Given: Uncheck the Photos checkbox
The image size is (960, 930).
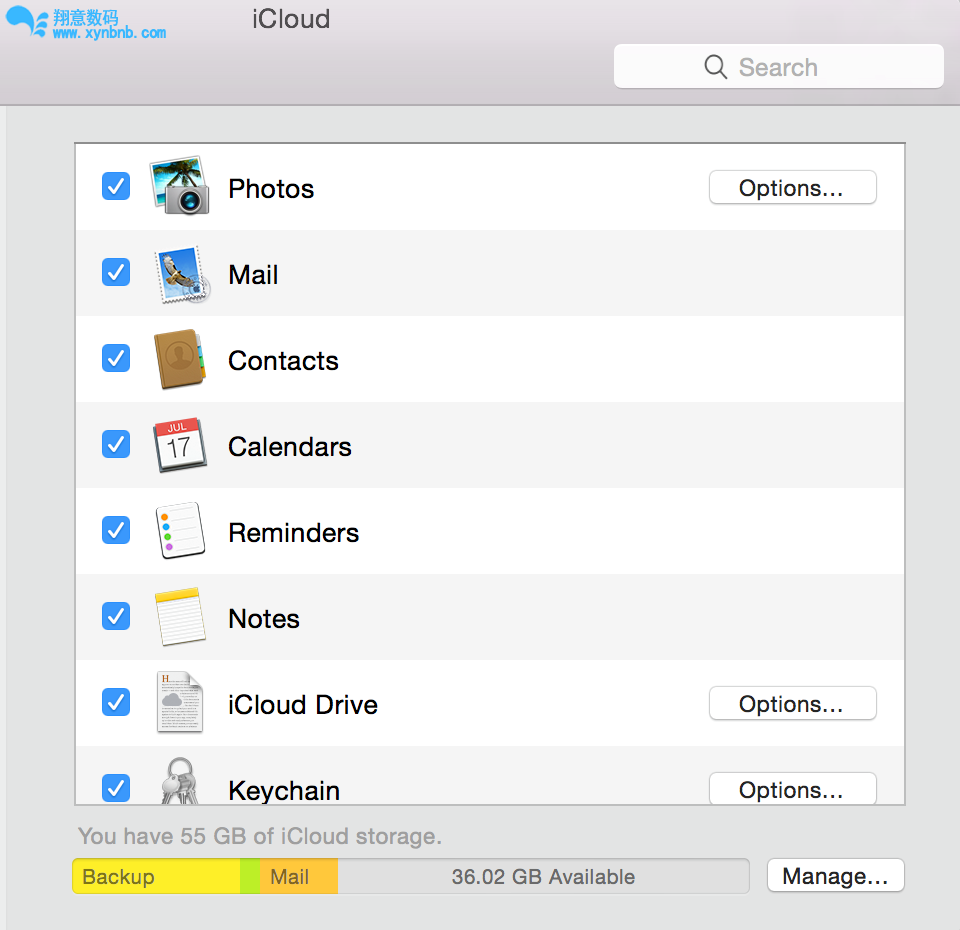Looking at the screenshot, I should point(116,186).
